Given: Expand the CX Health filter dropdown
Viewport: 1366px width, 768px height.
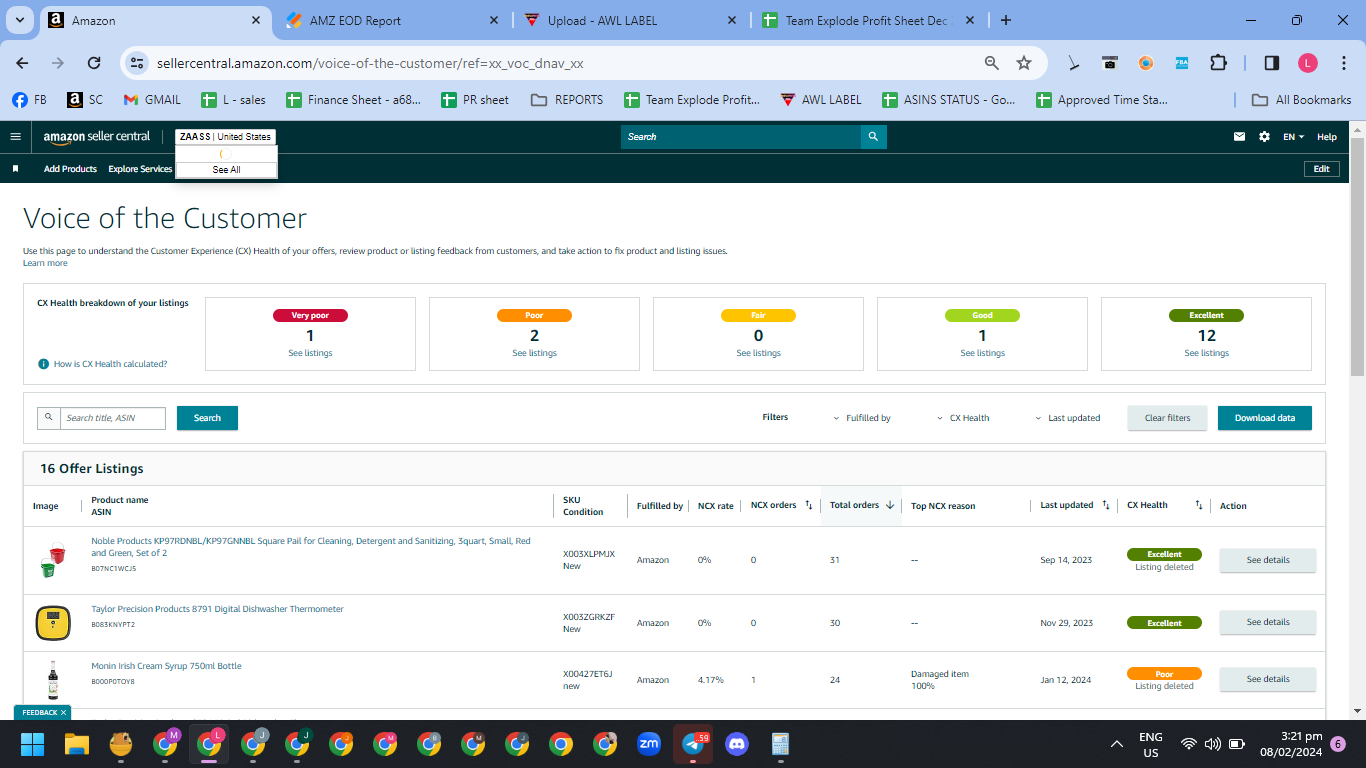Looking at the screenshot, I should [x=963, y=418].
